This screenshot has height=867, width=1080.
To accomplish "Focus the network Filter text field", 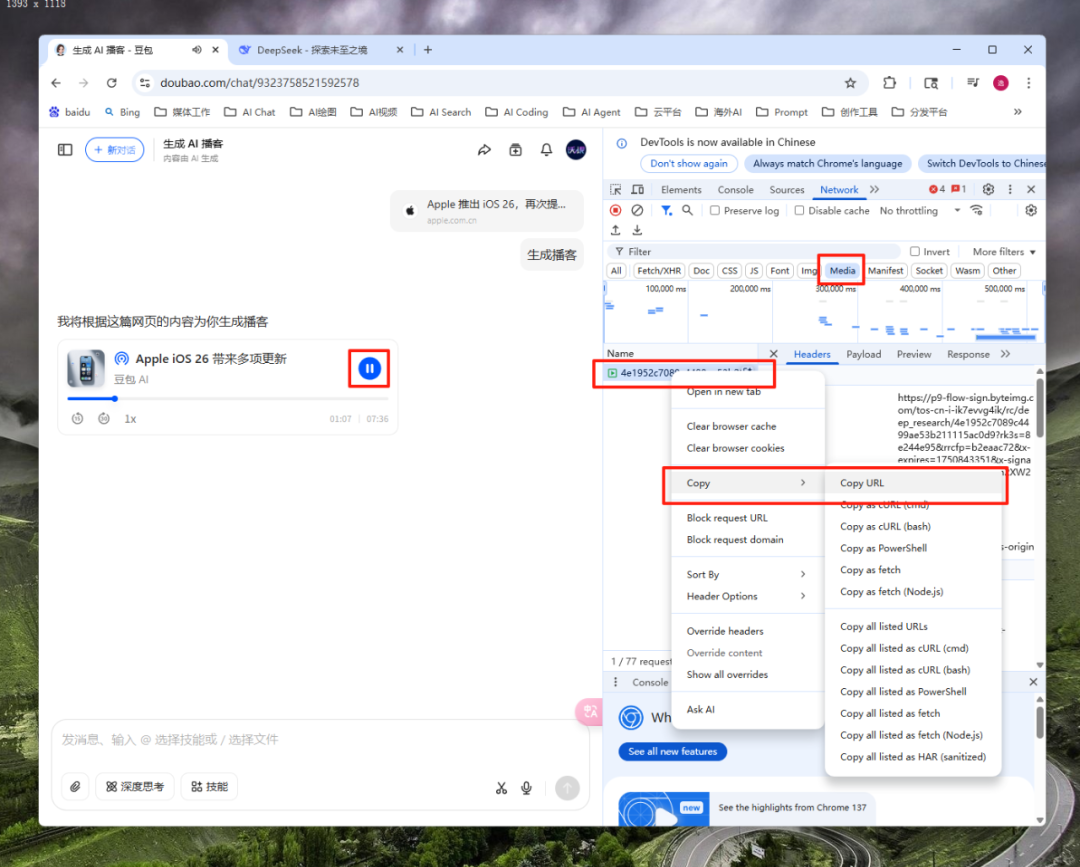I will pos(755,252).
